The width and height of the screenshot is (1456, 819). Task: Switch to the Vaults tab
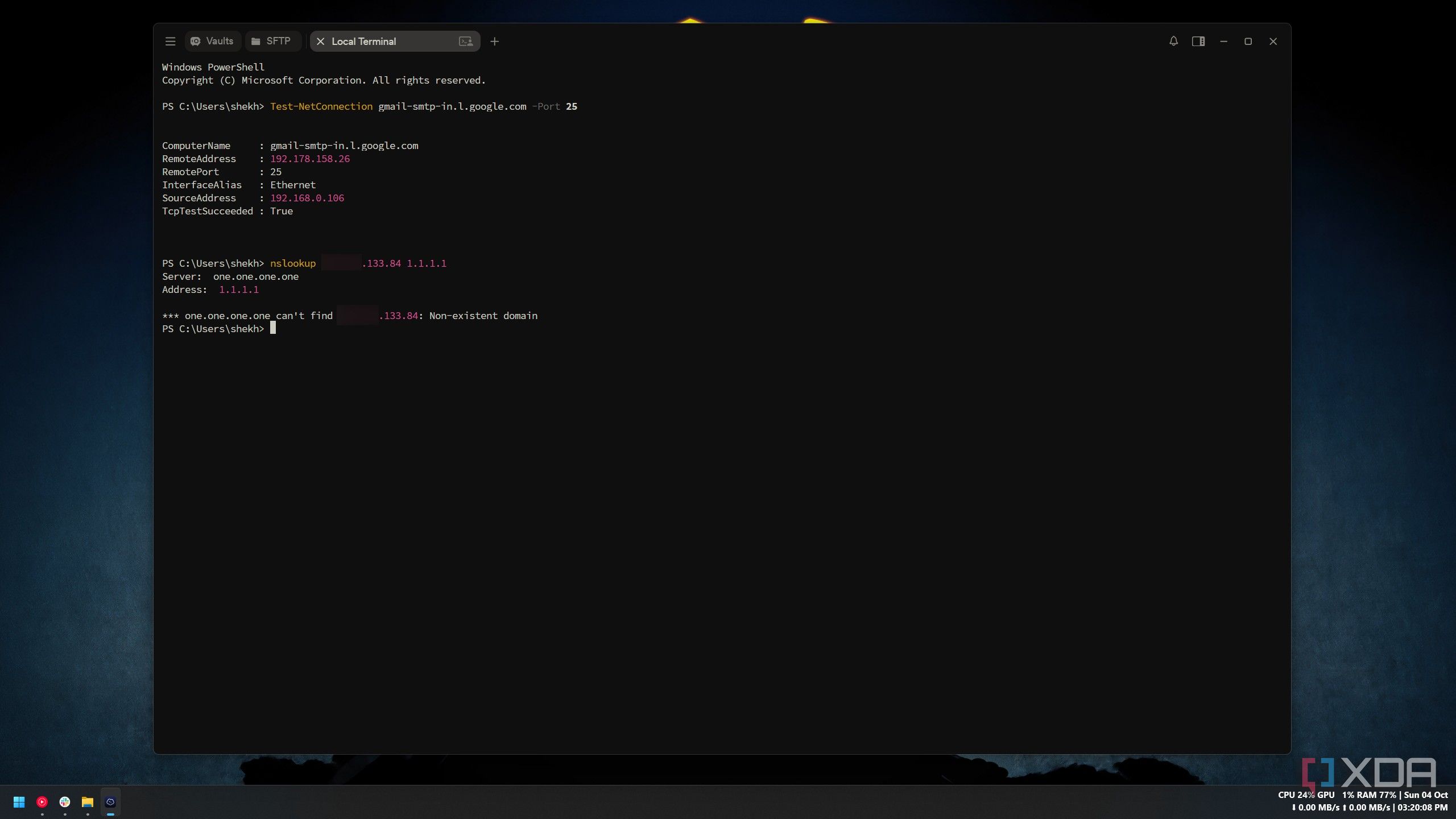click(212, 42)
